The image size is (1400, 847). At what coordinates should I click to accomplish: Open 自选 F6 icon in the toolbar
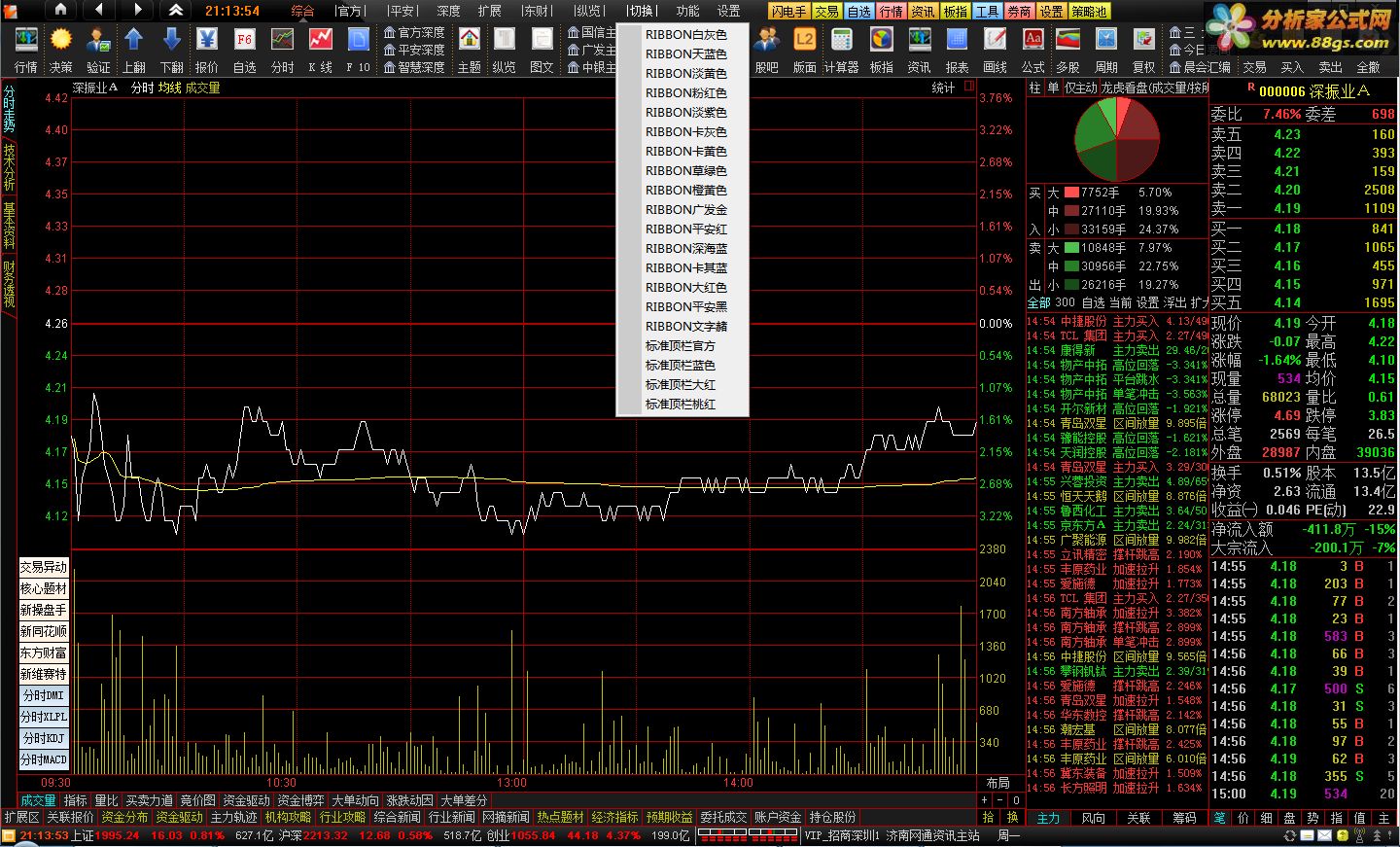point(245,51)
